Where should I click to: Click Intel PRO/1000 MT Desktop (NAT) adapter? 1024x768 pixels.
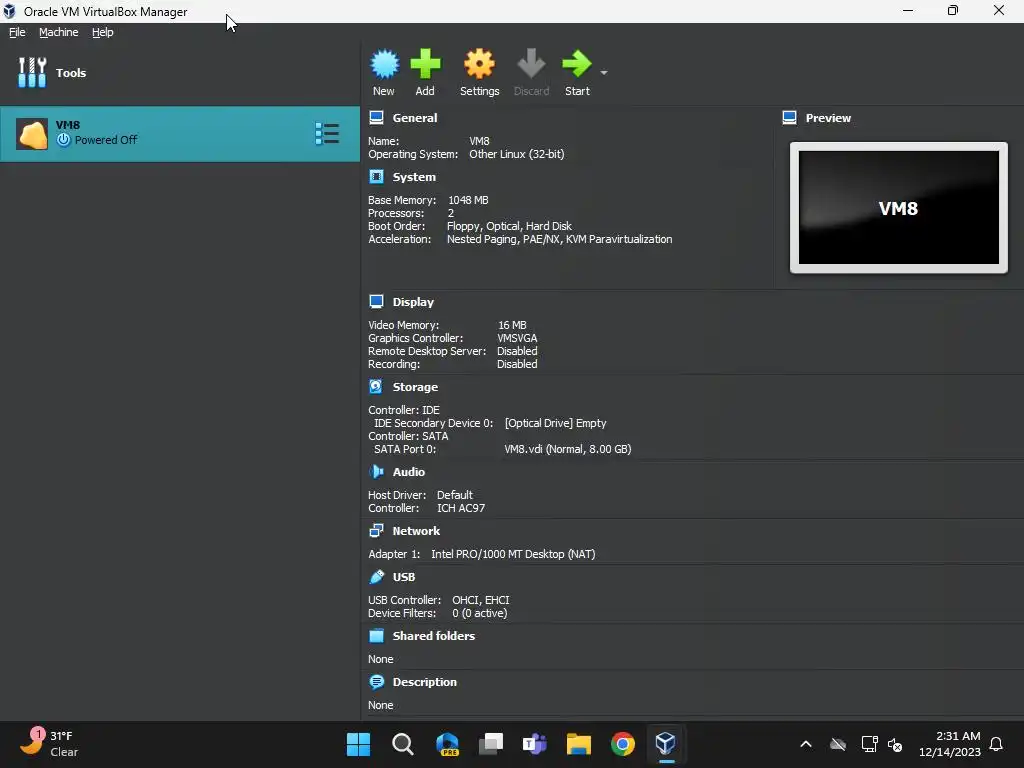(x=513, y=554)
